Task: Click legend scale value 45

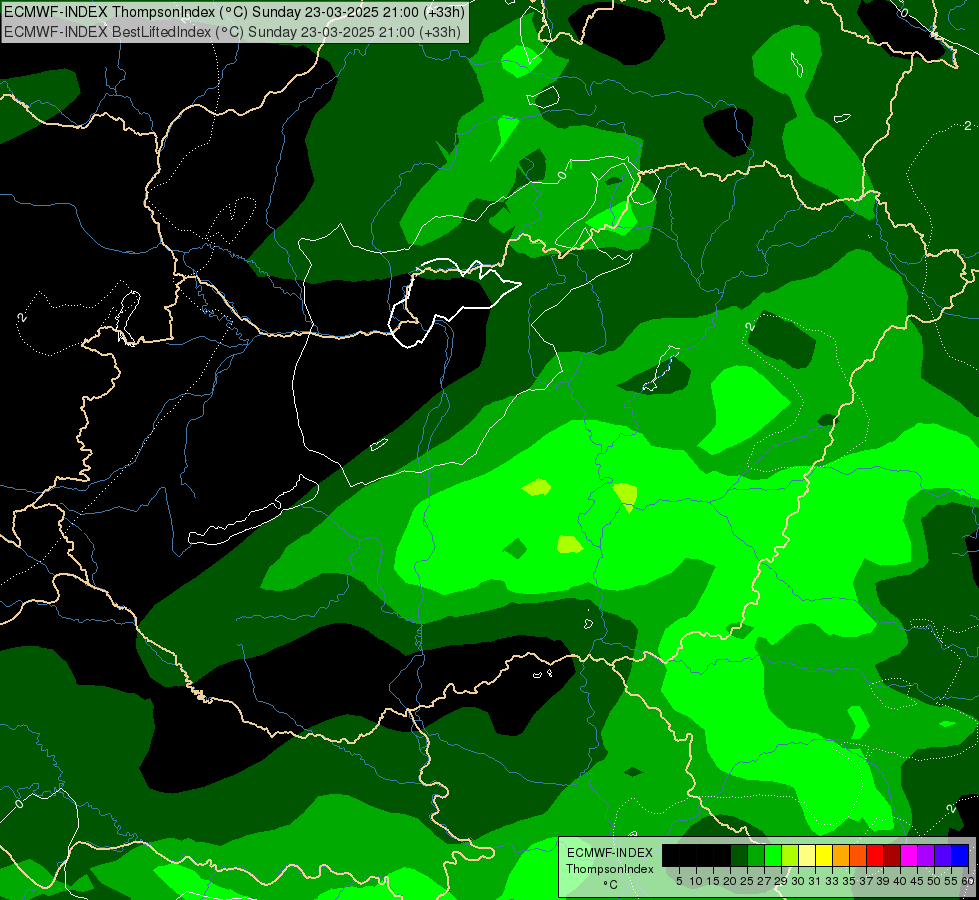Action: point(917,881)
